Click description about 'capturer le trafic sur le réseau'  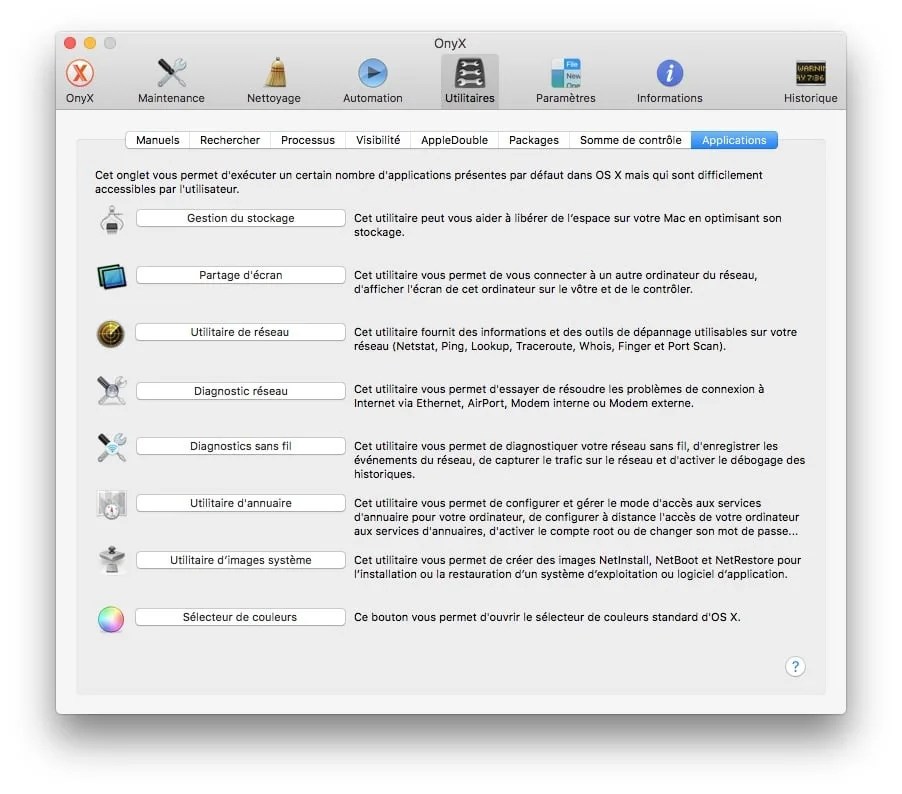[x=579, y=460]
